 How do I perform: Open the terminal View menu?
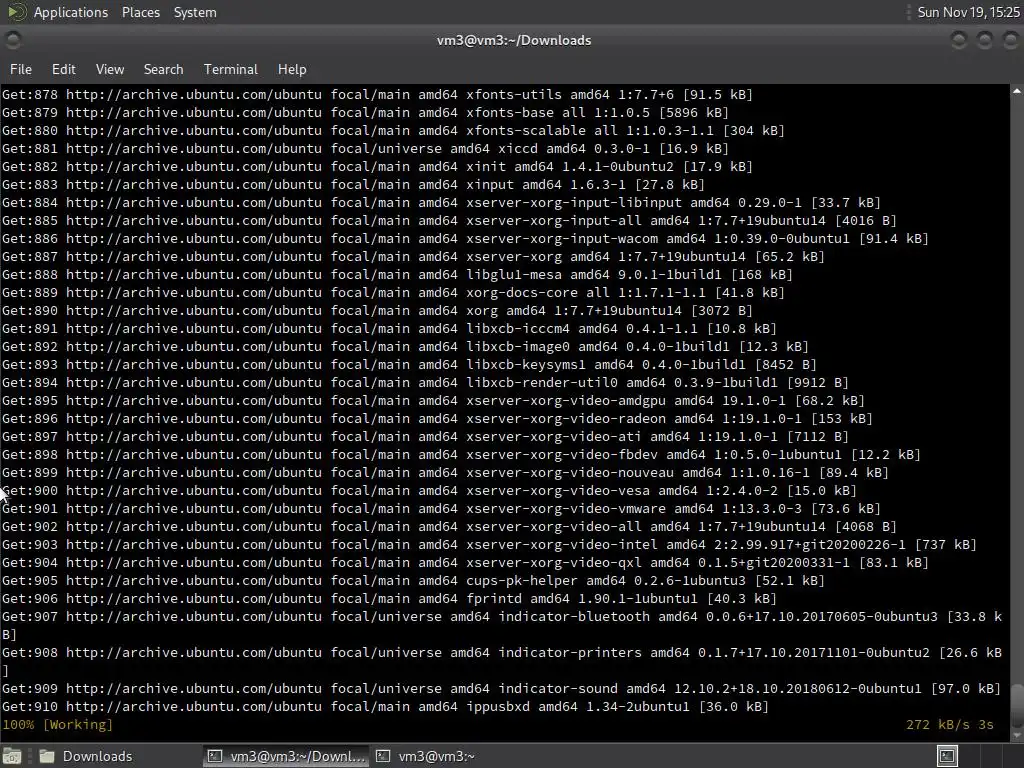point(110,69)
